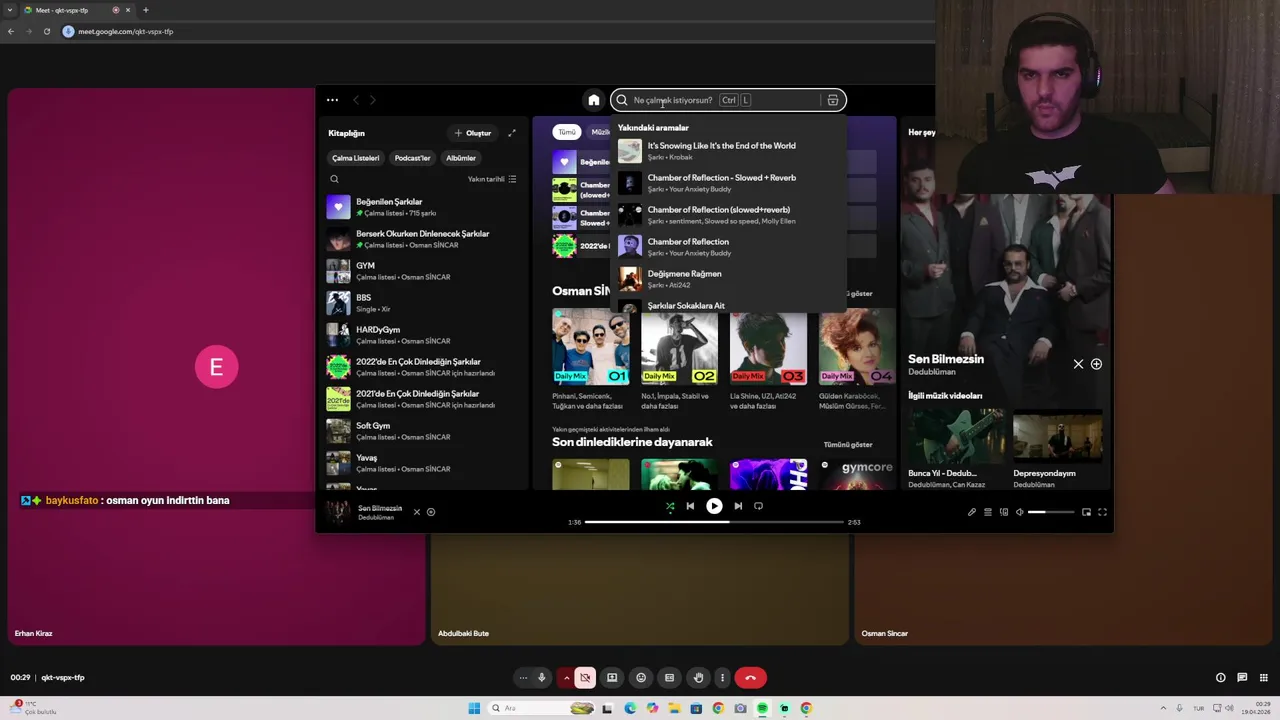Toggle repeat in the Spotify player
The height and width of the screenshot is (720, 1280).
(758, 506)
